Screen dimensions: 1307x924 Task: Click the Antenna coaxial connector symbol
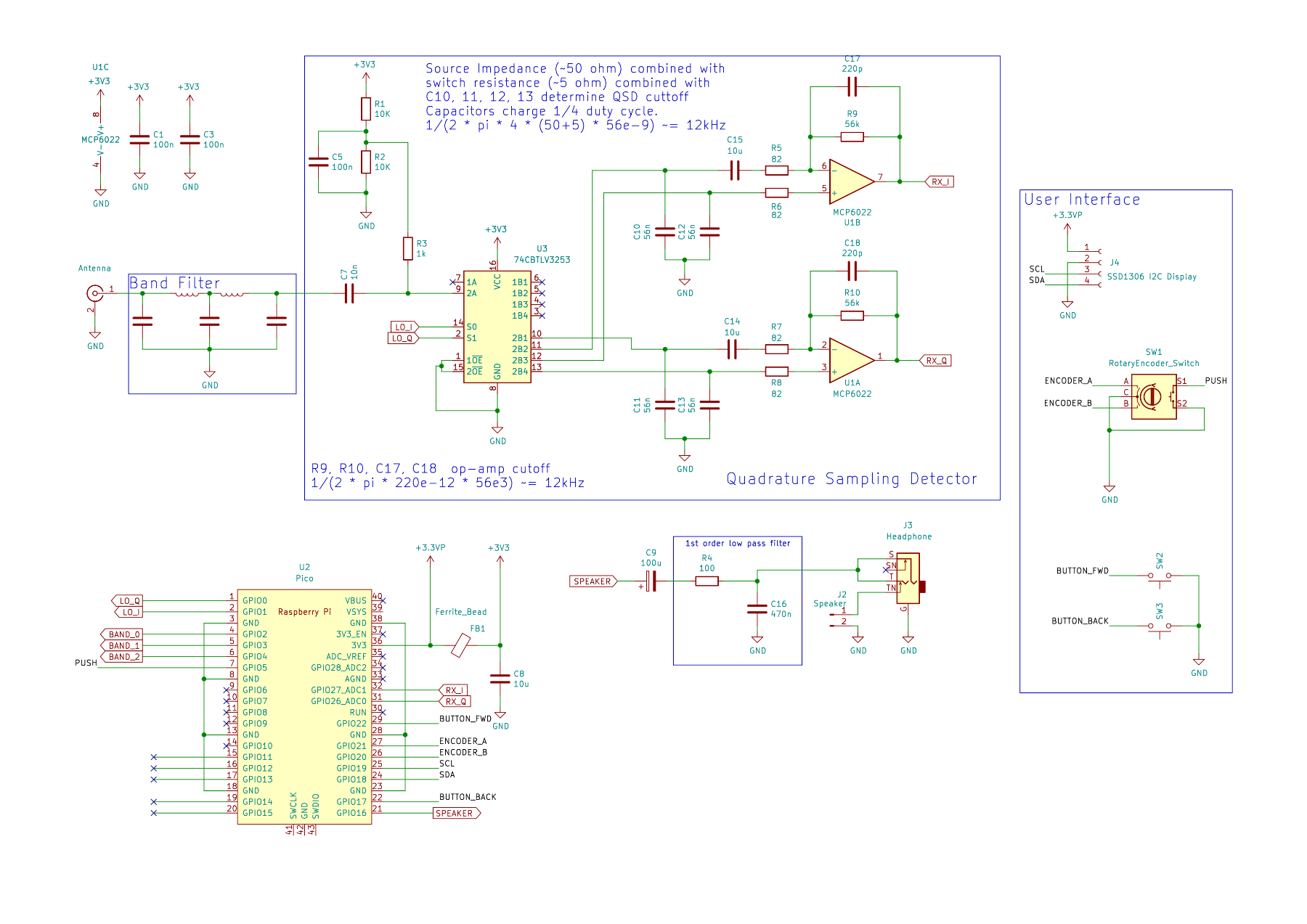coord(94,293)
